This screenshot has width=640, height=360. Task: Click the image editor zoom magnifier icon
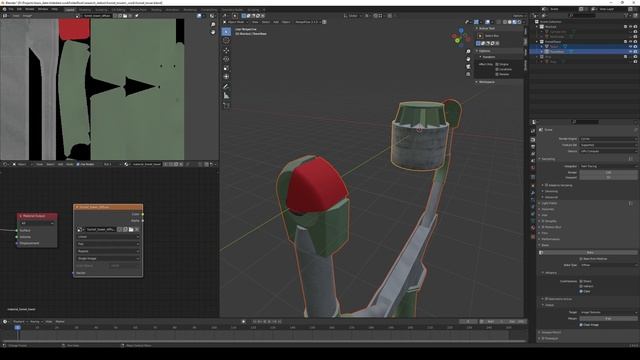pos(213,24)
